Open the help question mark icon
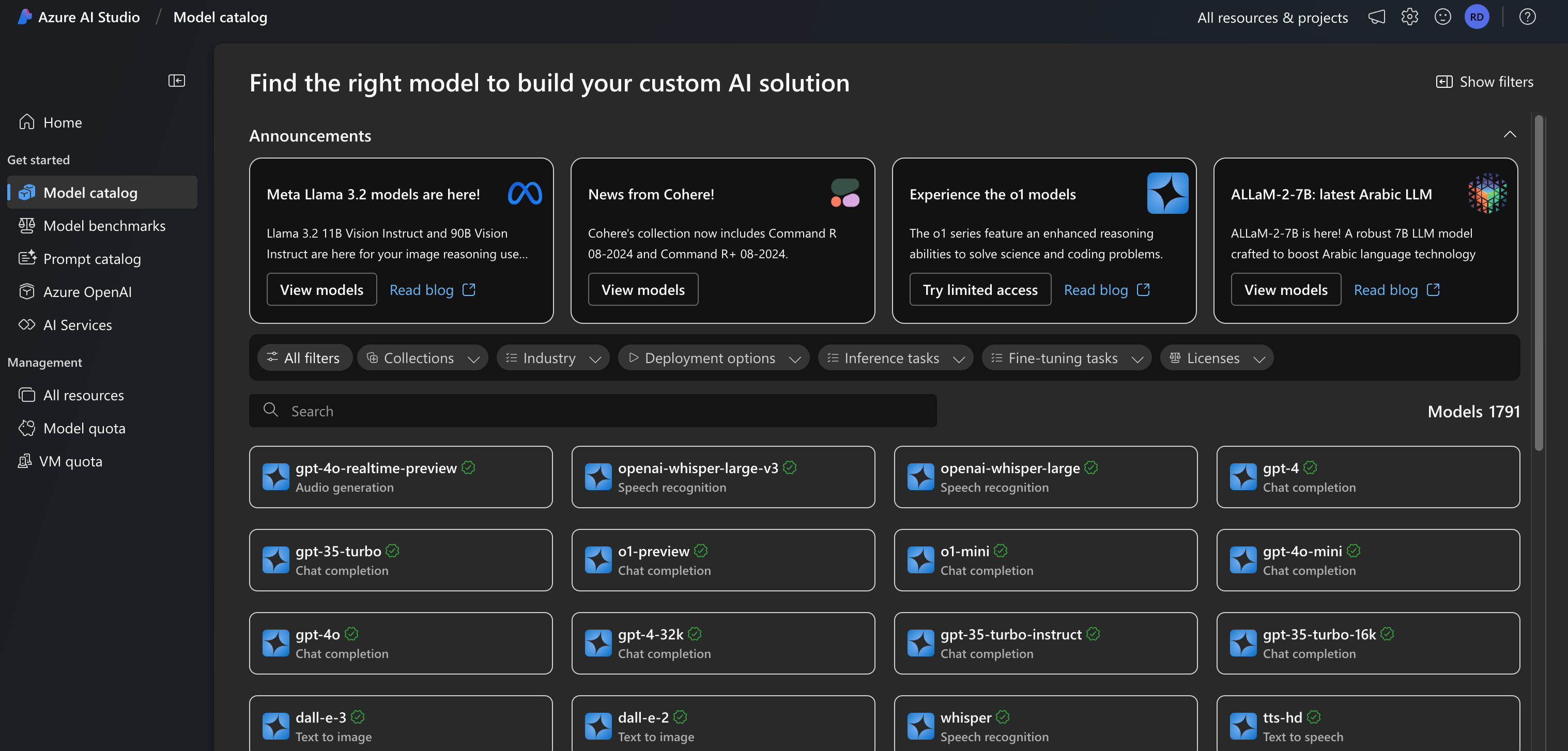 (x=1527, y=17)
